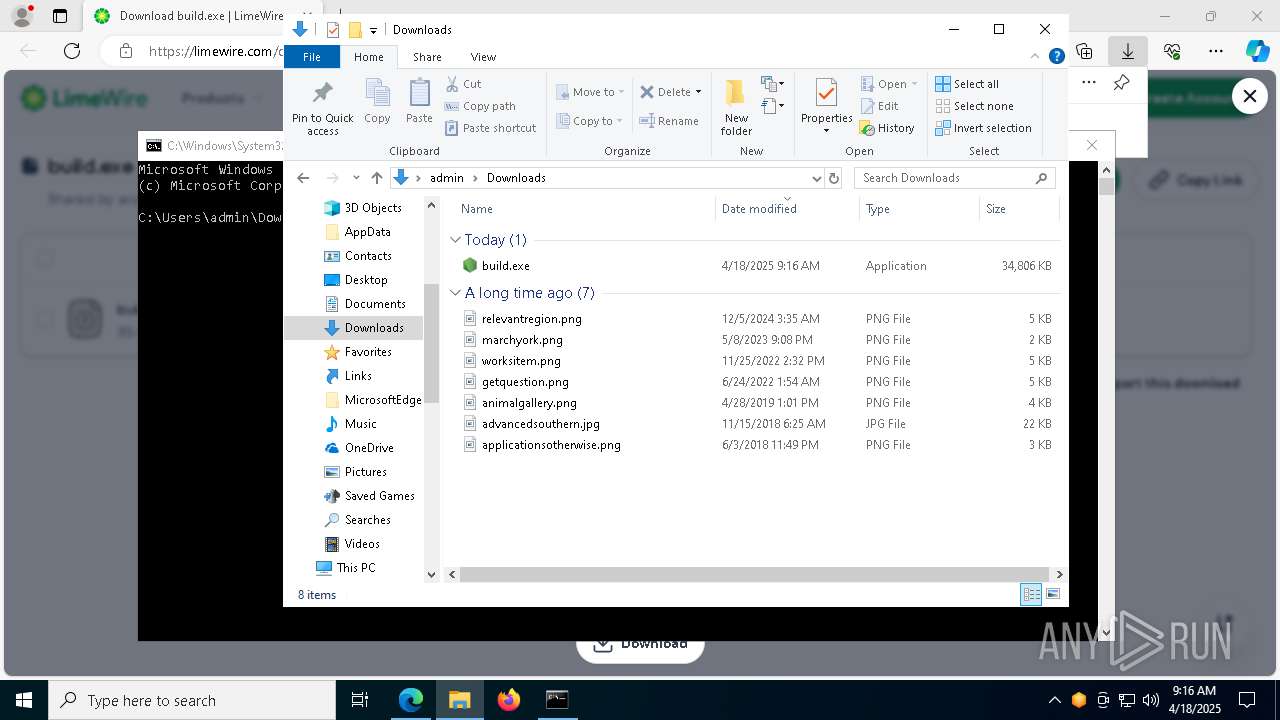Click the Delete ribbon button
1280x720 pixels.
[x=665, y=92]
